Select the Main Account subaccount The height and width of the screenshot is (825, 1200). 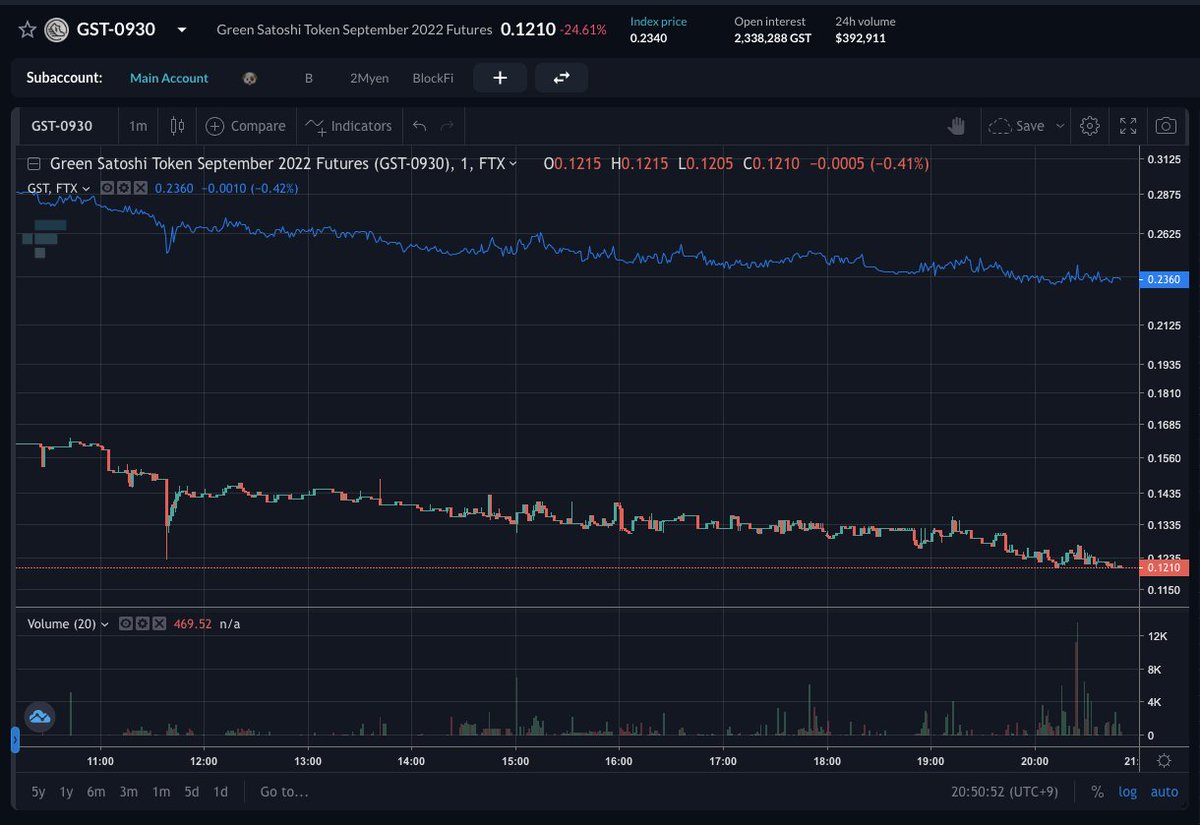click(169, 78)
